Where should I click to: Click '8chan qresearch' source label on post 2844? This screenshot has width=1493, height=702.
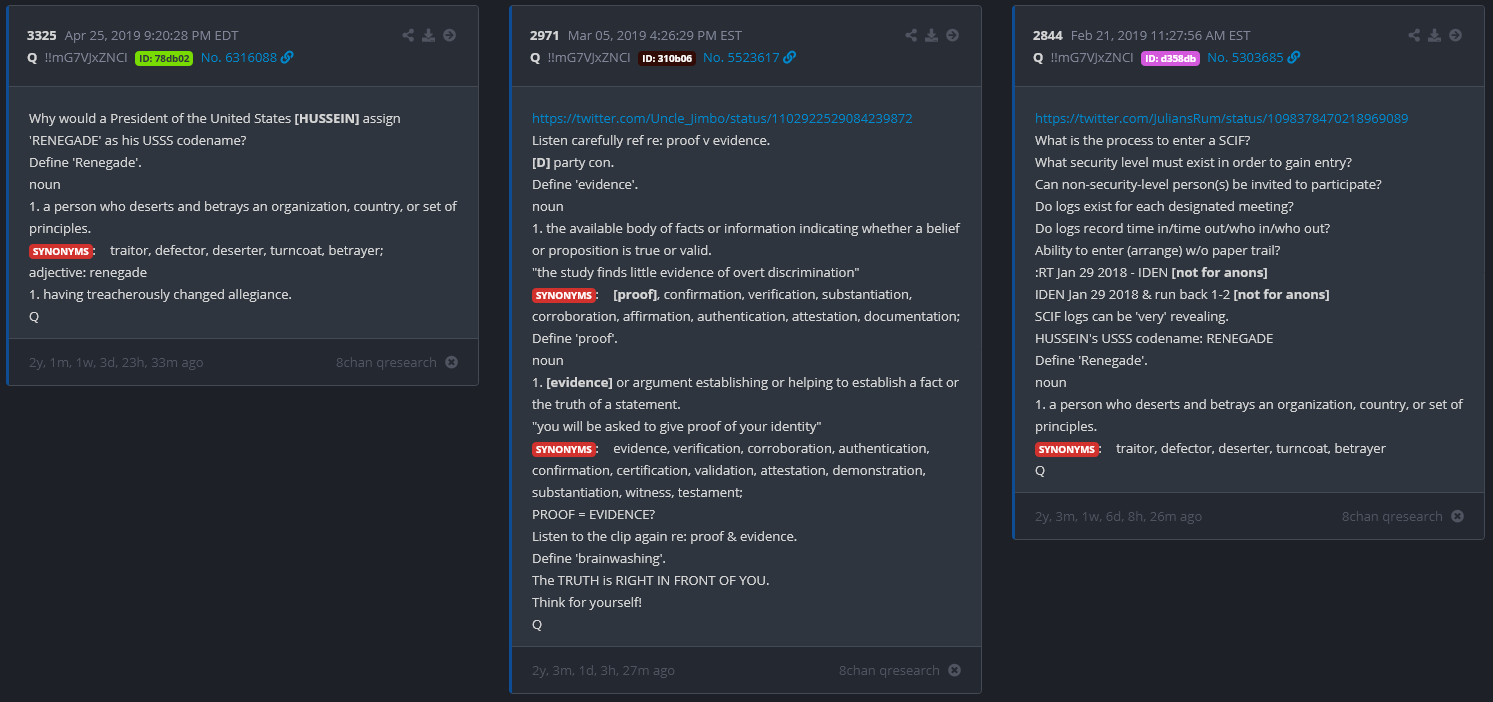pyautogui.click(x=1392, y=516)
